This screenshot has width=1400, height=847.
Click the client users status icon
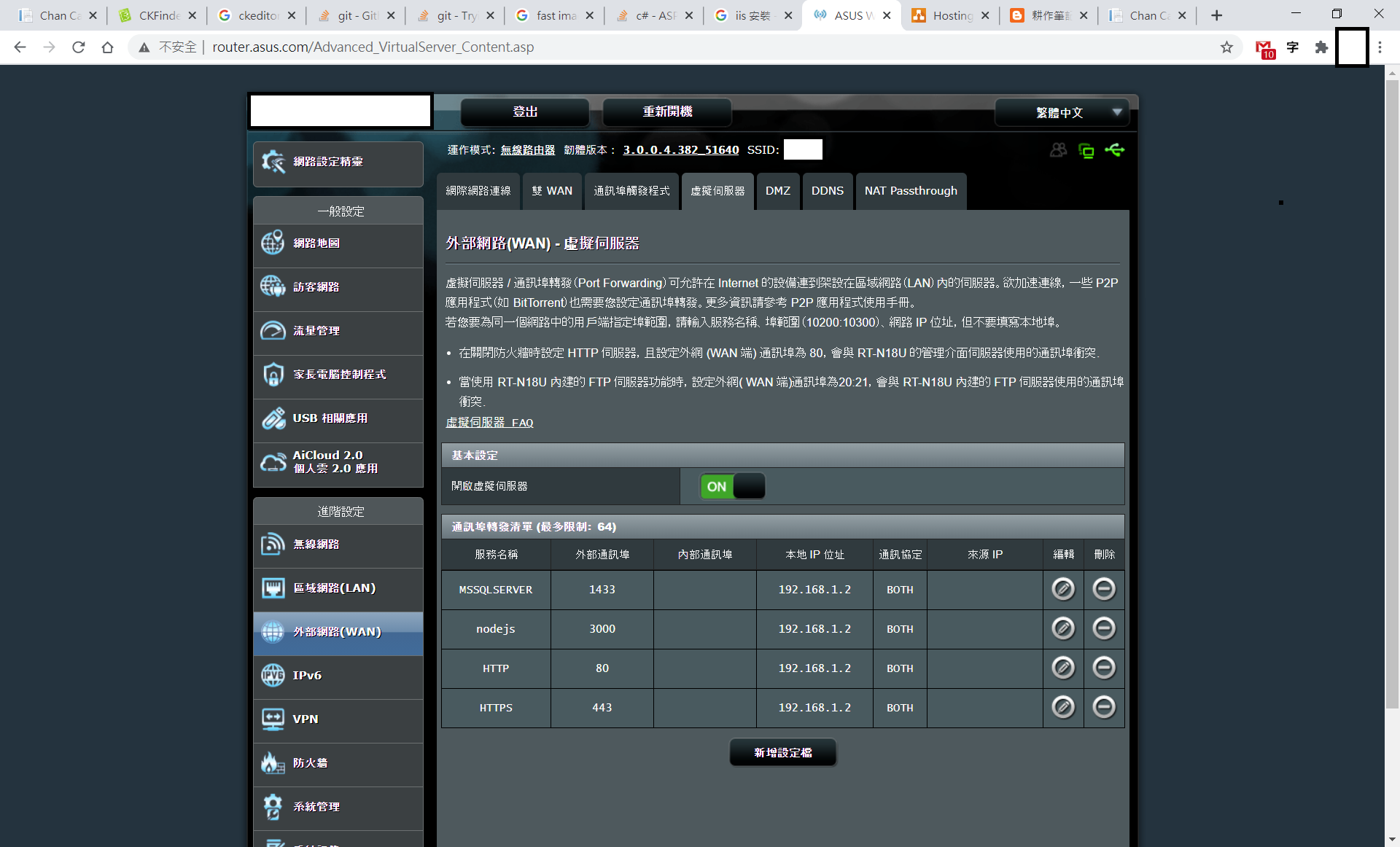tap(1058, 150)
